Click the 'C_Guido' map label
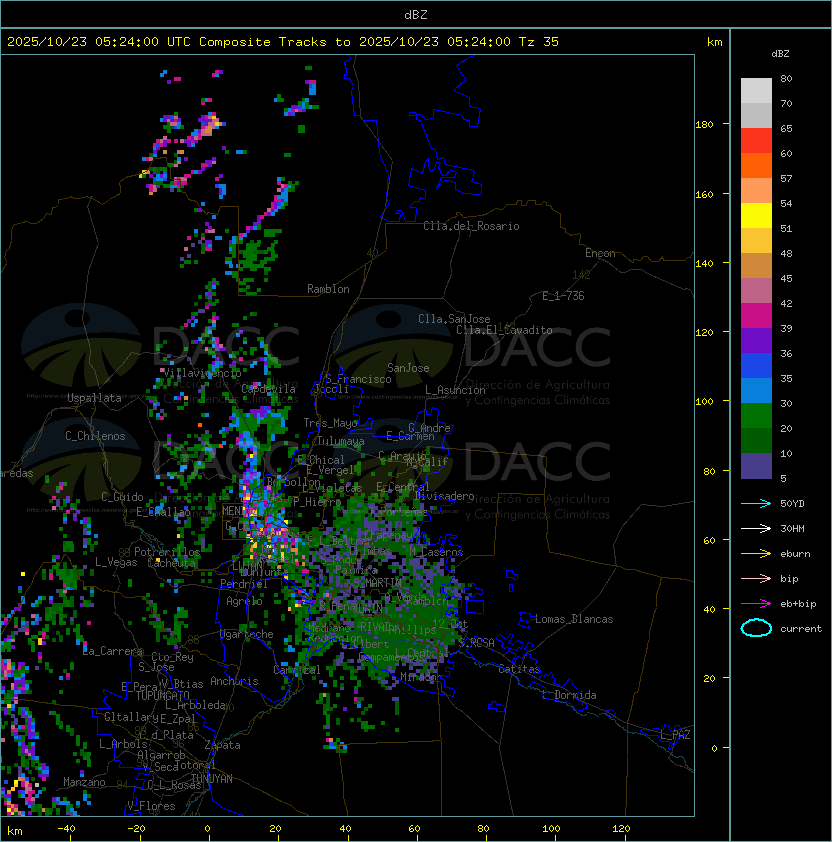 pyautogui.click(x=122, y=497)
